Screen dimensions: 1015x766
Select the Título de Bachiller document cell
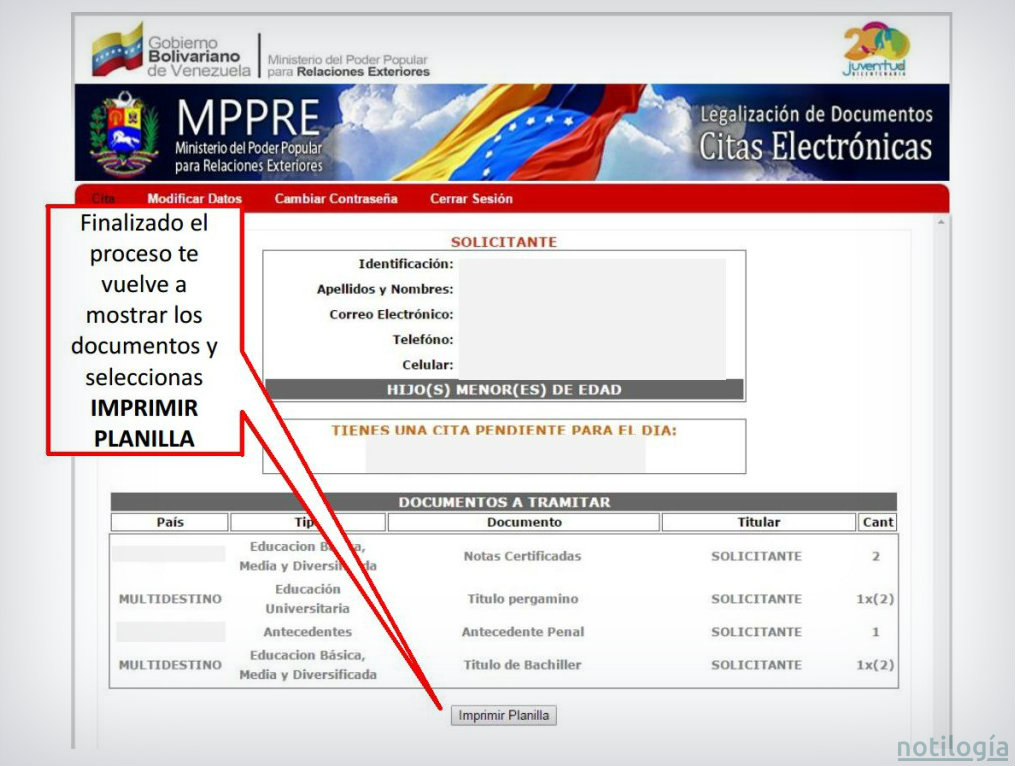click(x=522, y=665)
